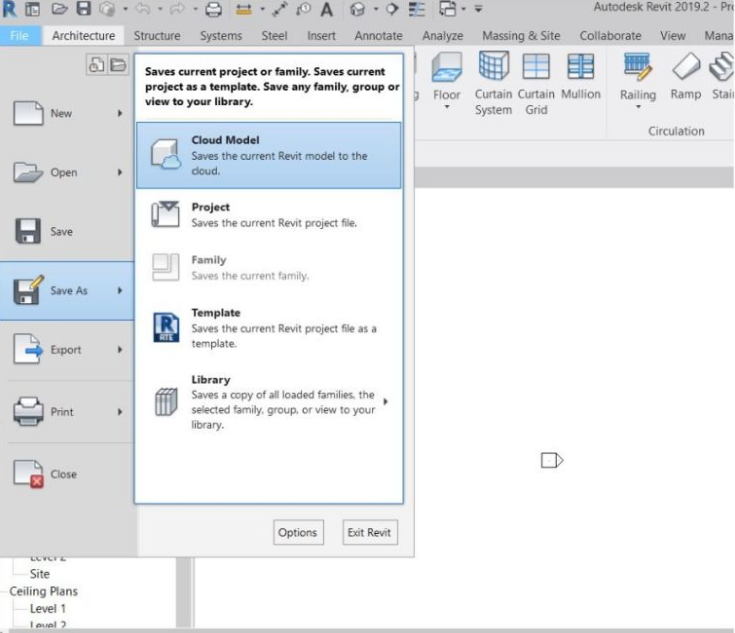Viewport: 735px width, 633px height.
Task: Click the Text tool letter A icon
Action: pyautogui.click(x=327, y=9)
